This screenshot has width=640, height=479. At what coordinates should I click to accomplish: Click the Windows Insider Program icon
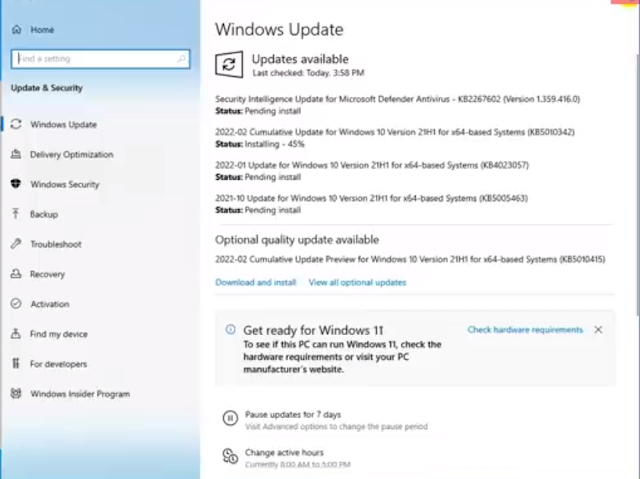click(16, 393)
